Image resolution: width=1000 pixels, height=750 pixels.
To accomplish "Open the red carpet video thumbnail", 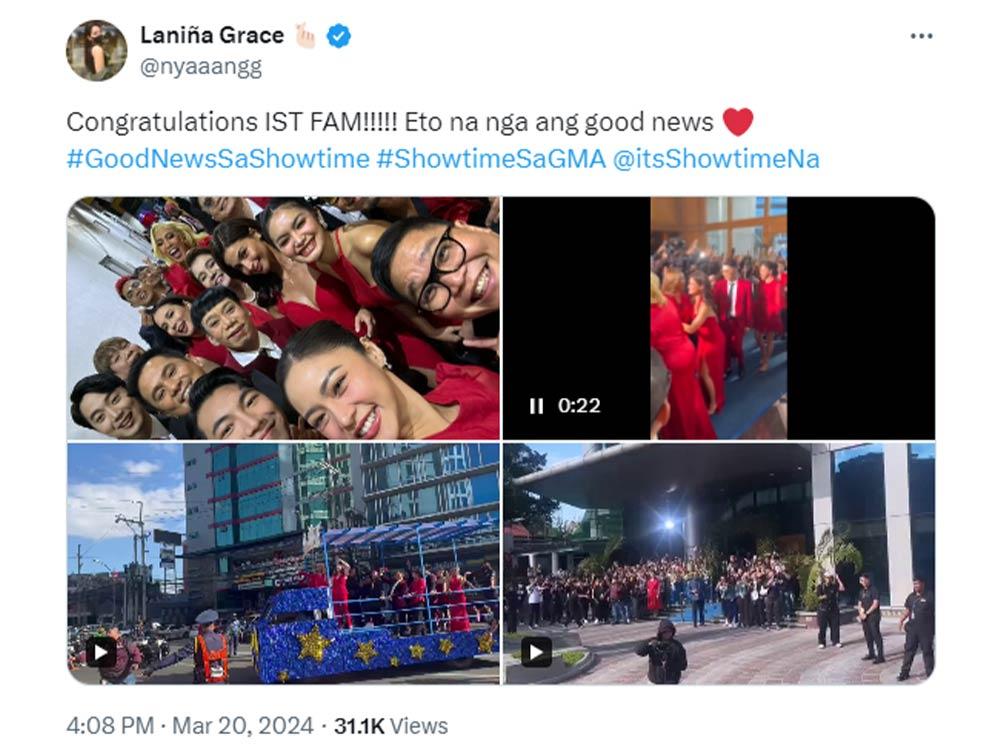I will click(x=719, y=318).
